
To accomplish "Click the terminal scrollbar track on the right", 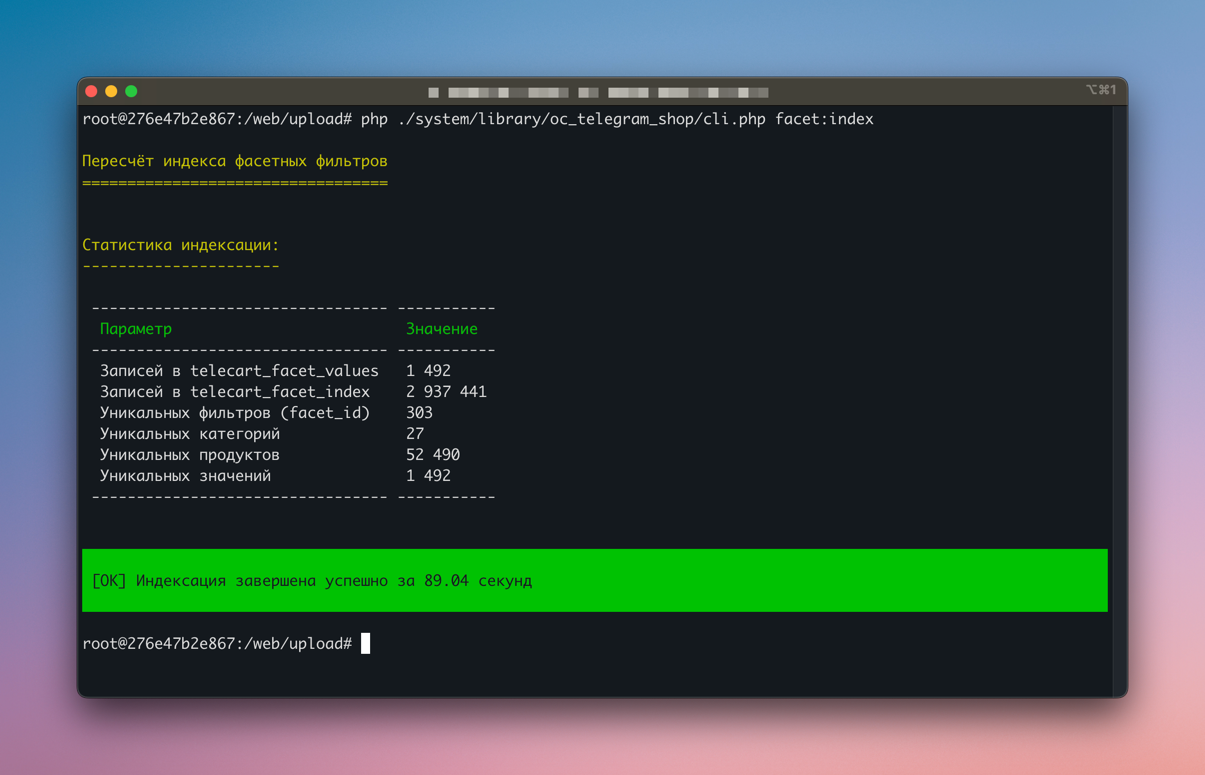I will [x=1119, y=400].
